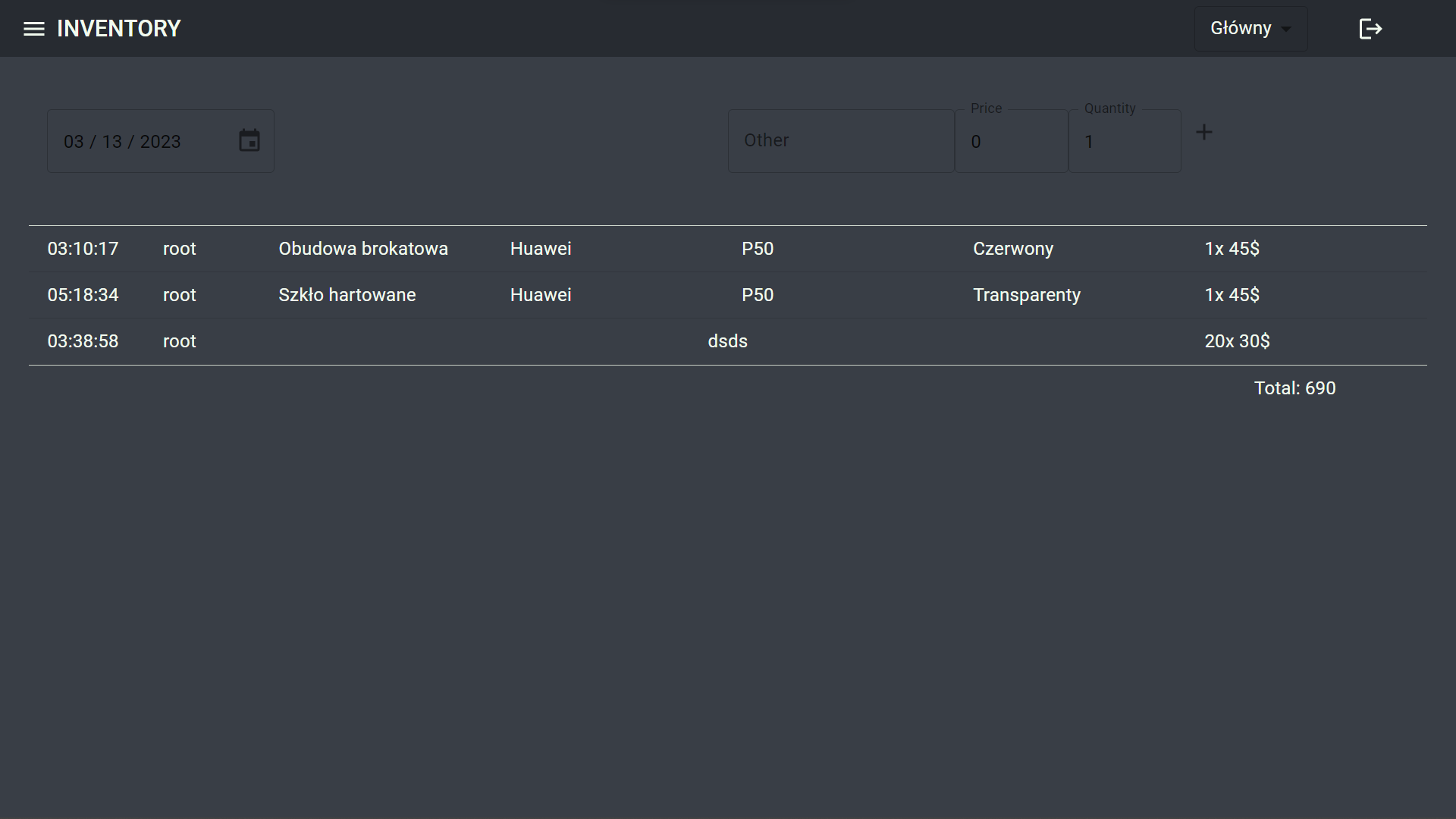Click the Czerwony color cell

[1013, 249]
